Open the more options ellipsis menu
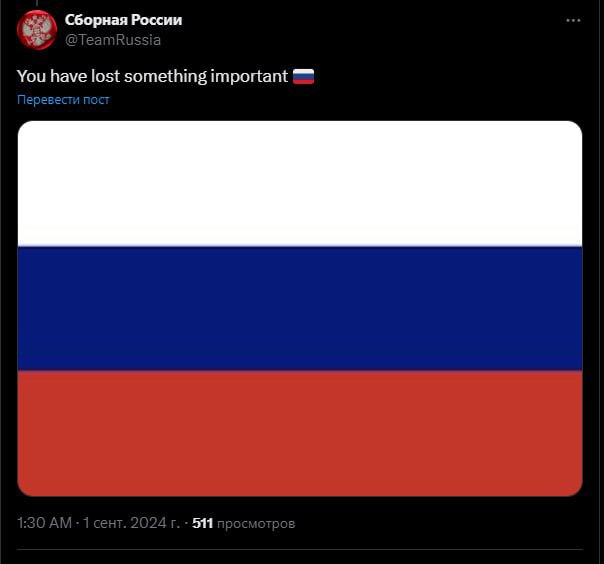The width and height of the screenshot is (604, 564). [x=572, y=20]
